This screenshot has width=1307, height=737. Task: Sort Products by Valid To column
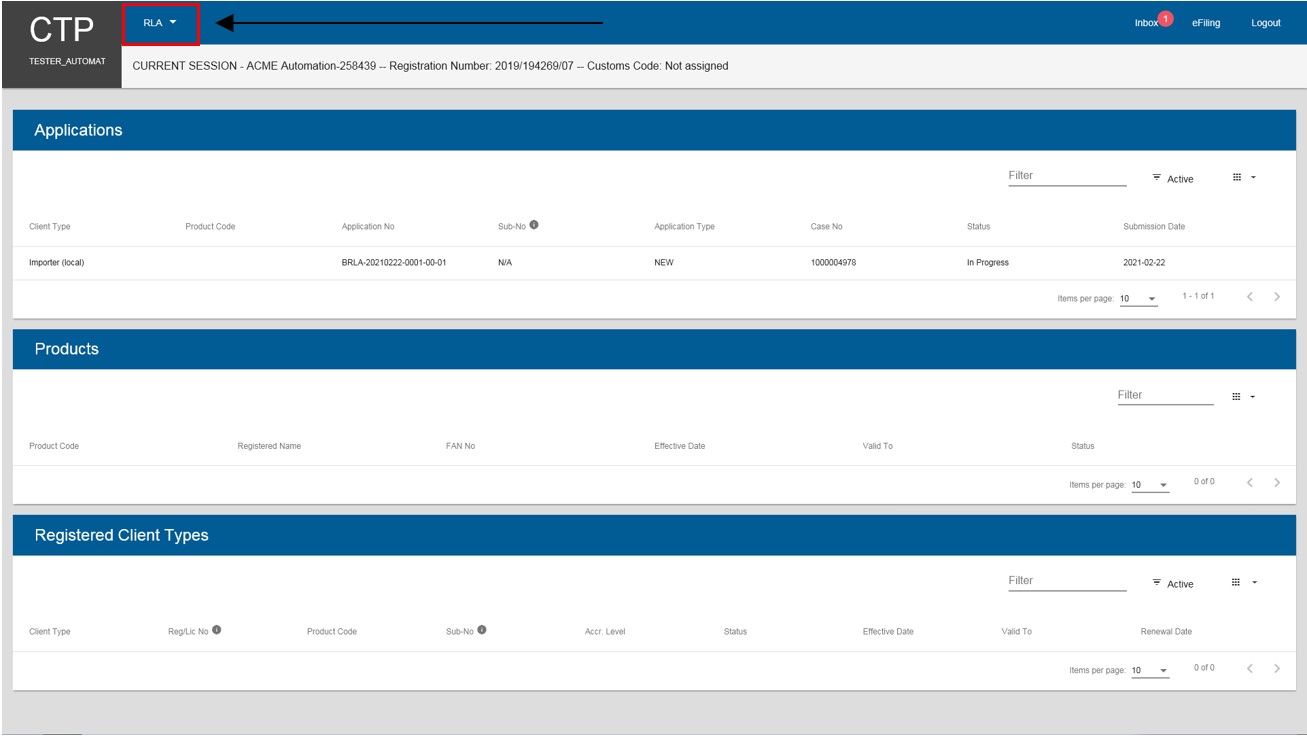point(877,446)
